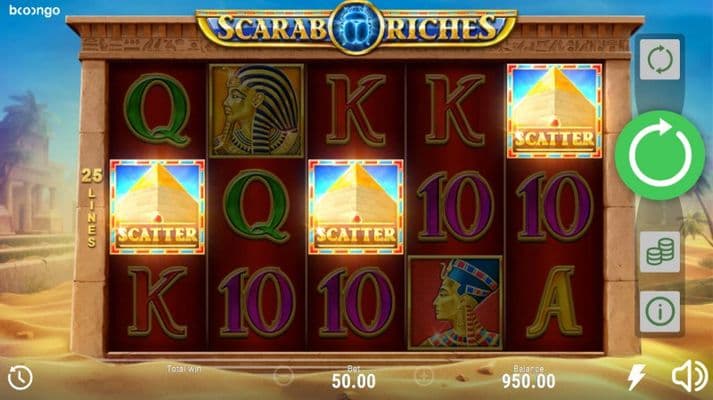
Task: Click the Scatter pyramid on the first reel
Action: pos(157,207)
